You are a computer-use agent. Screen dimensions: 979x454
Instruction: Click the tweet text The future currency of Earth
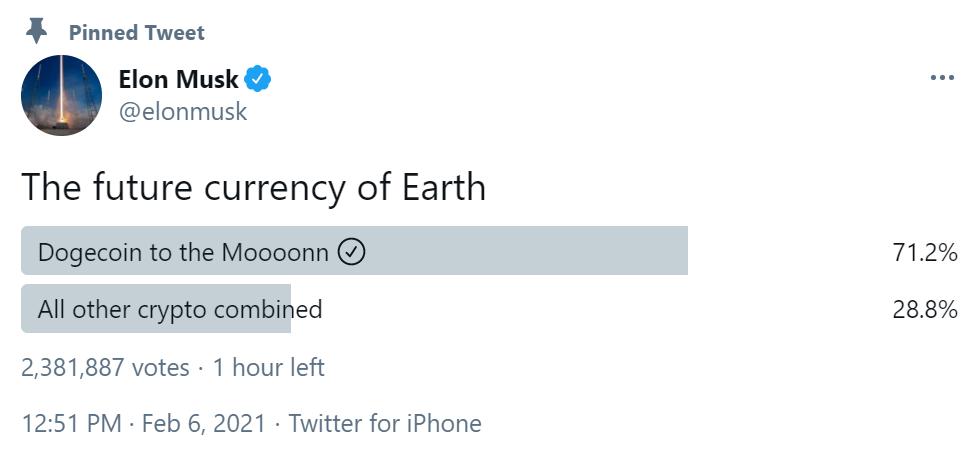point(253,187)
